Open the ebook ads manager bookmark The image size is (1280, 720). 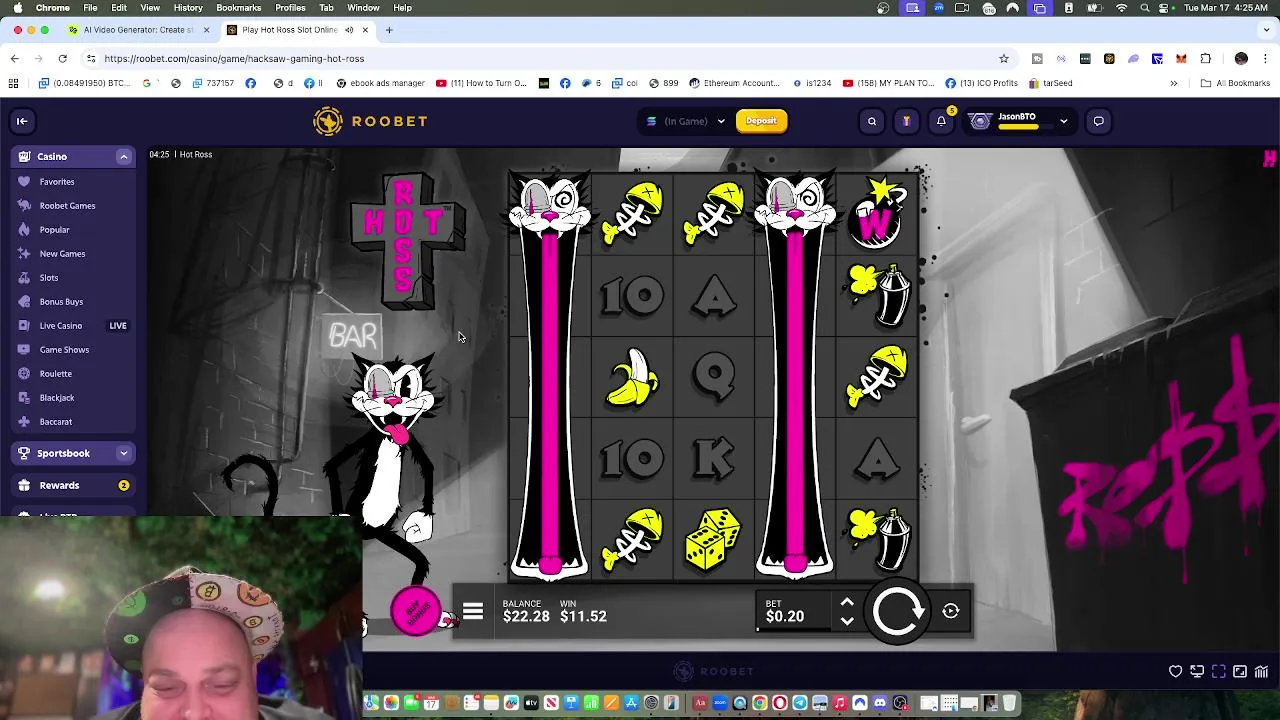tap(381, 83)
